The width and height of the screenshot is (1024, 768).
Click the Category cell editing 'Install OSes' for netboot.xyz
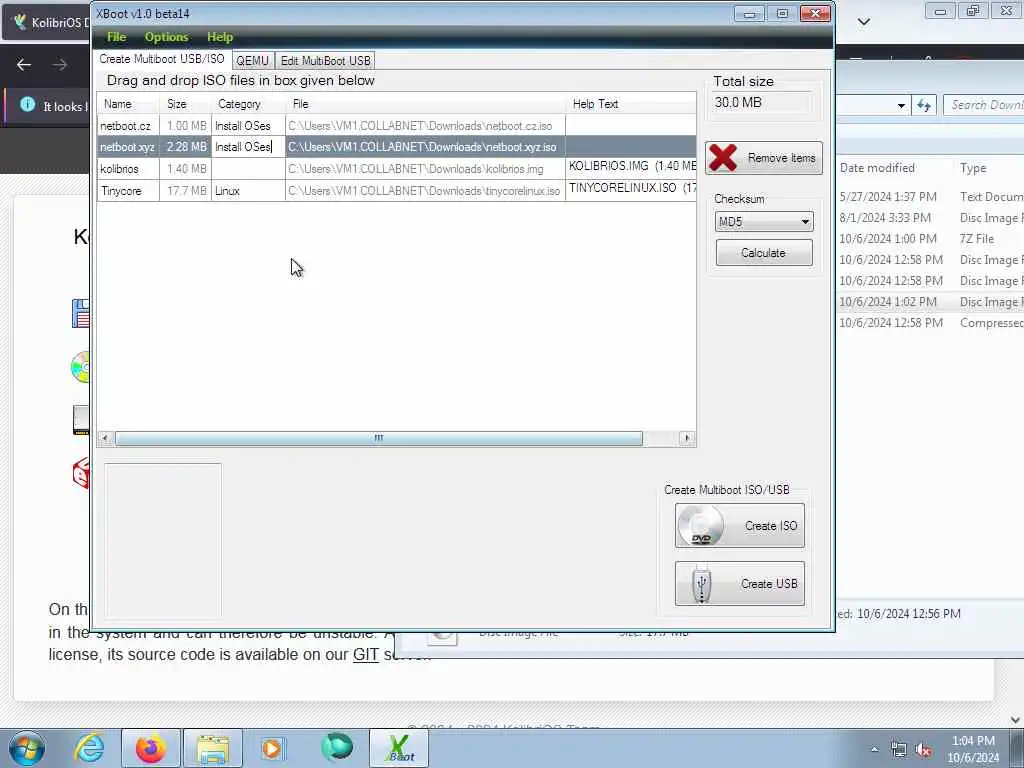(x=248, y=147)
